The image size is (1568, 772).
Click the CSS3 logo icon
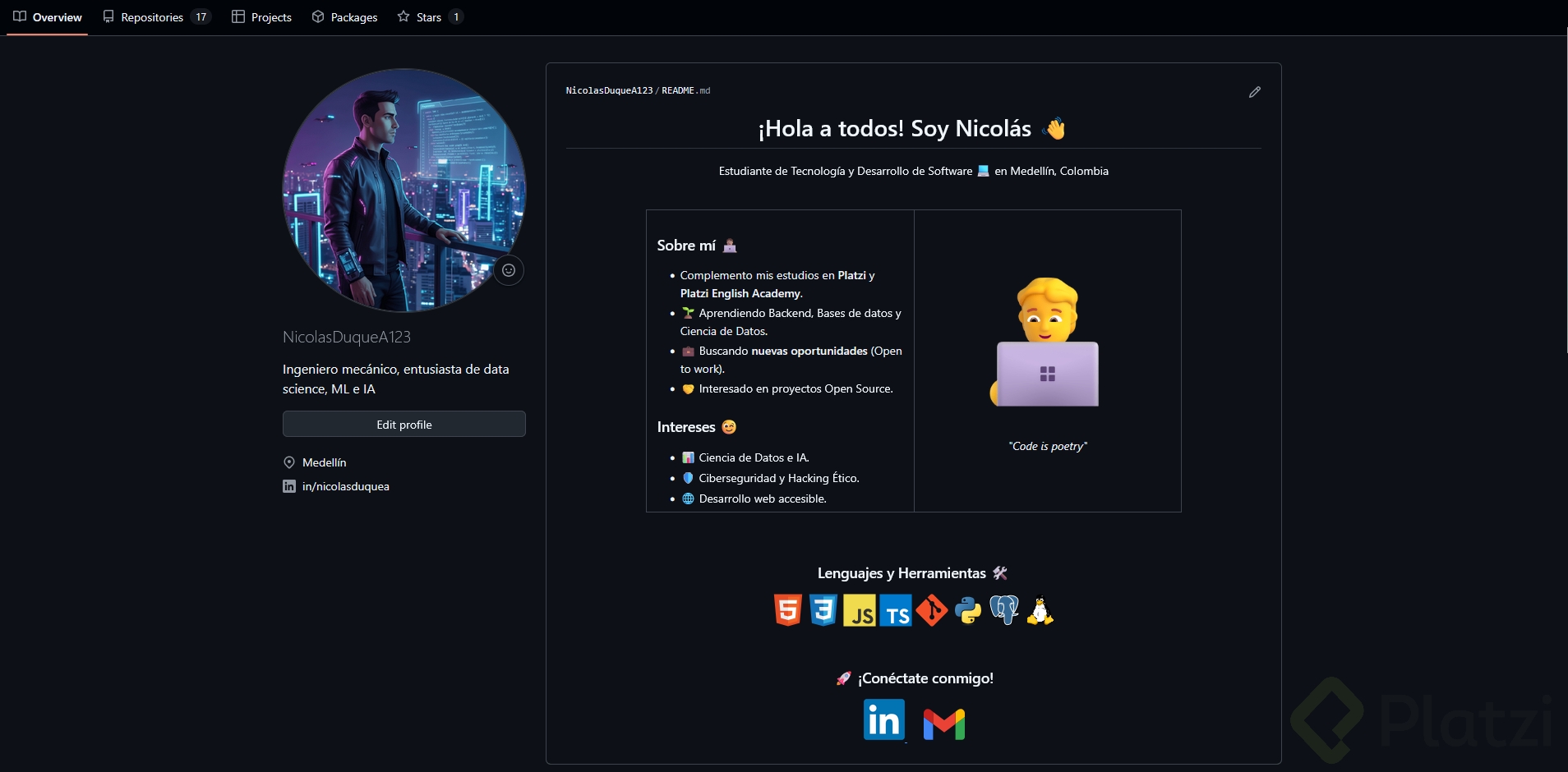[823, 610]
